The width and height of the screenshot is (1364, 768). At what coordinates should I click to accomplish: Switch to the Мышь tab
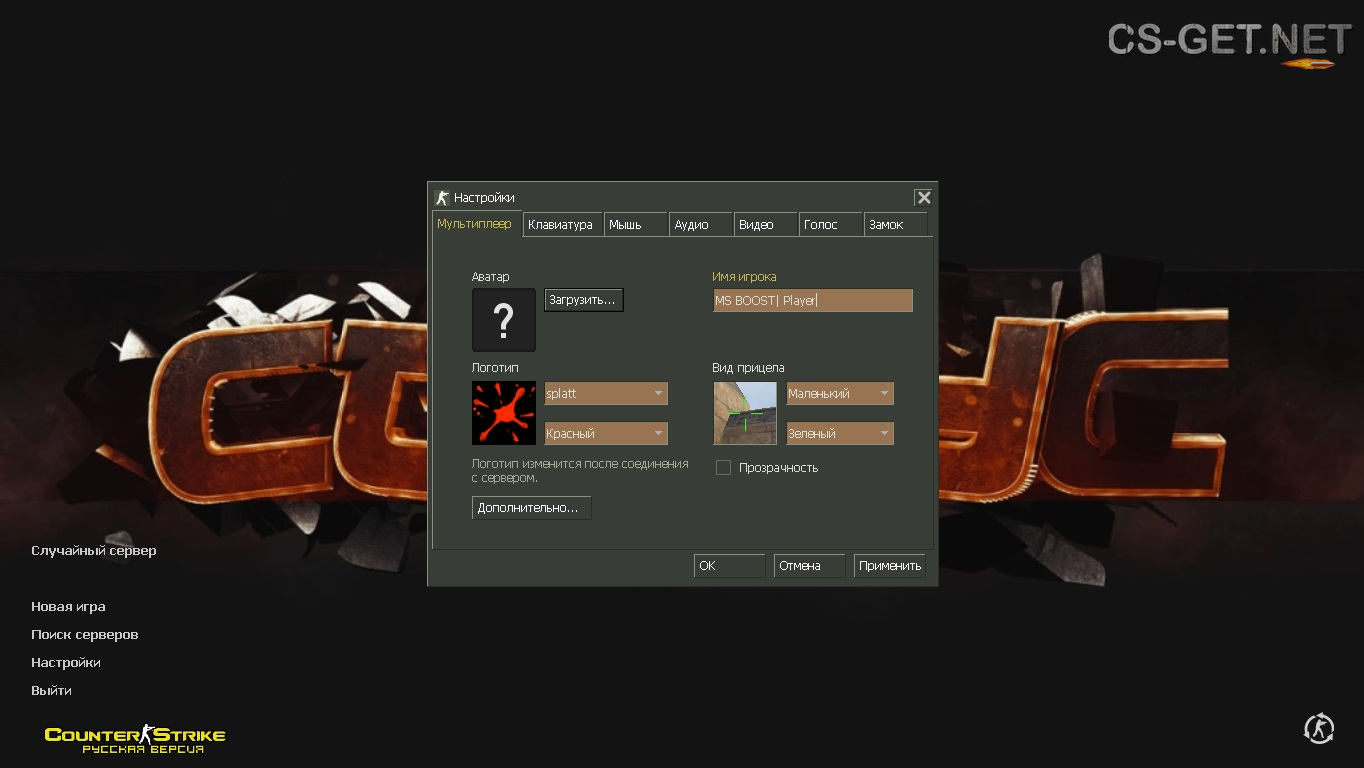coord(636,224)
